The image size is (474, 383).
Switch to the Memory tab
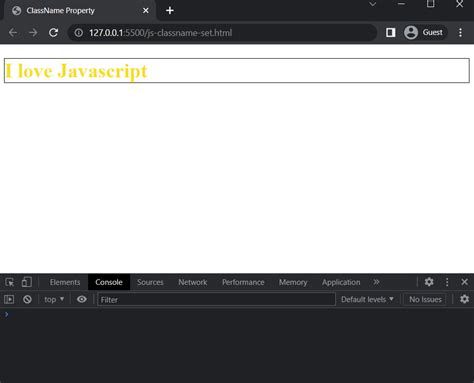(293, 282)
